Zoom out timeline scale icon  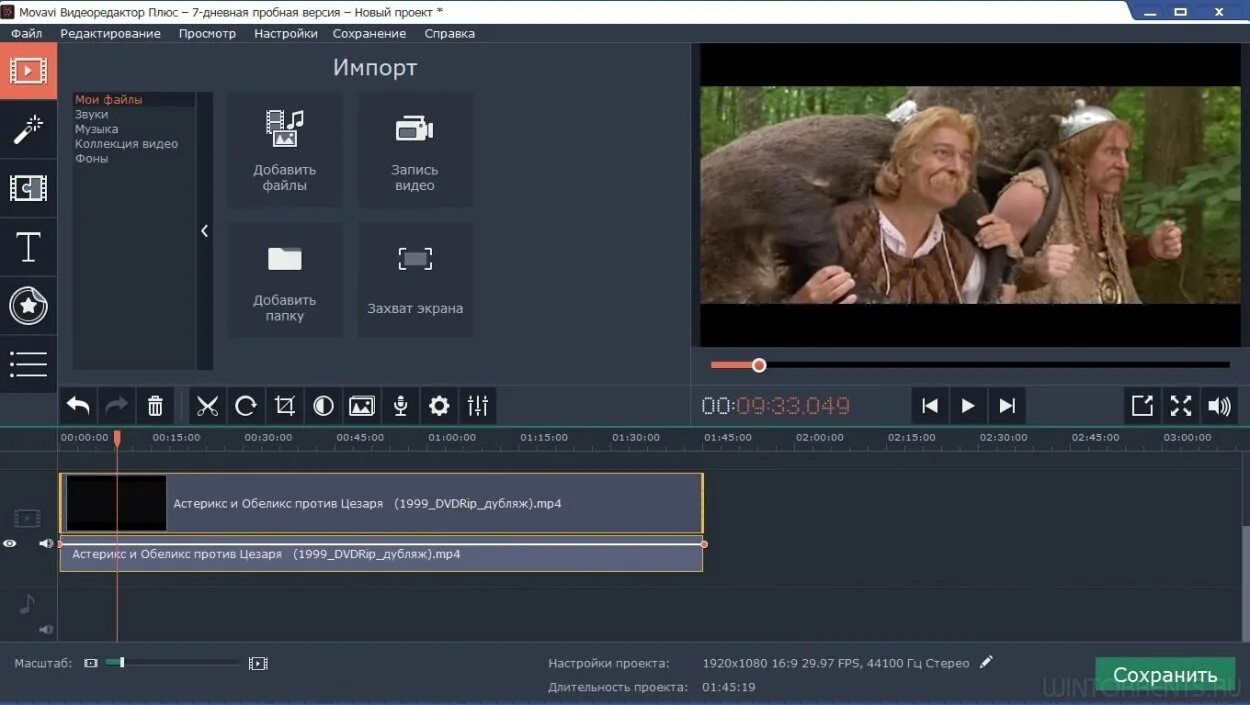coord(91,663)
